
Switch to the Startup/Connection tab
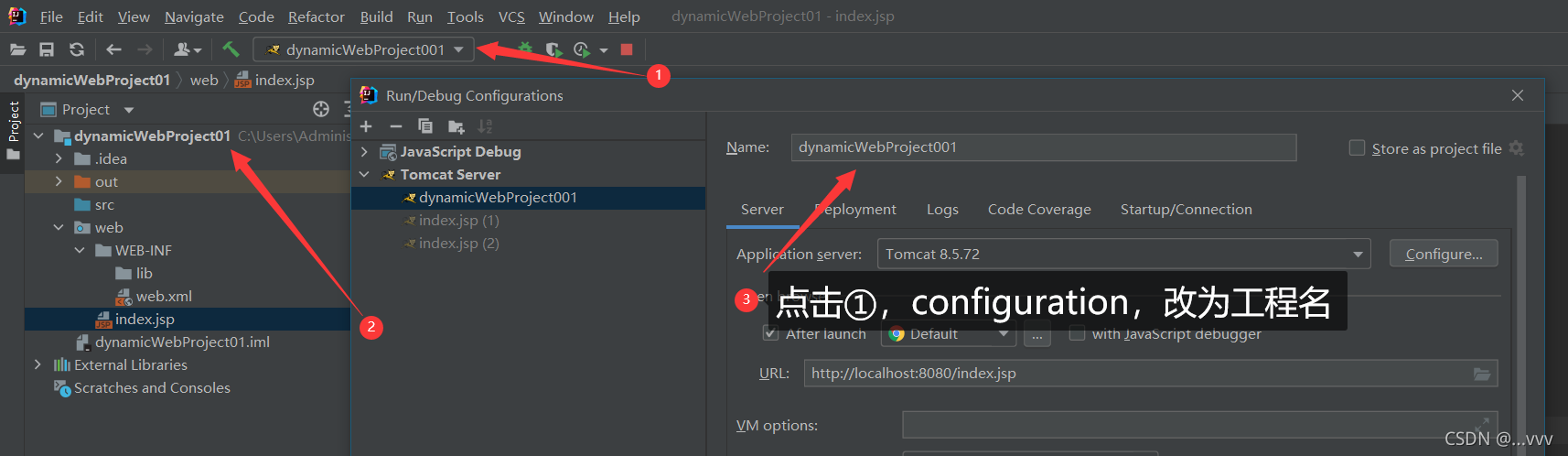pos(1186,210)
